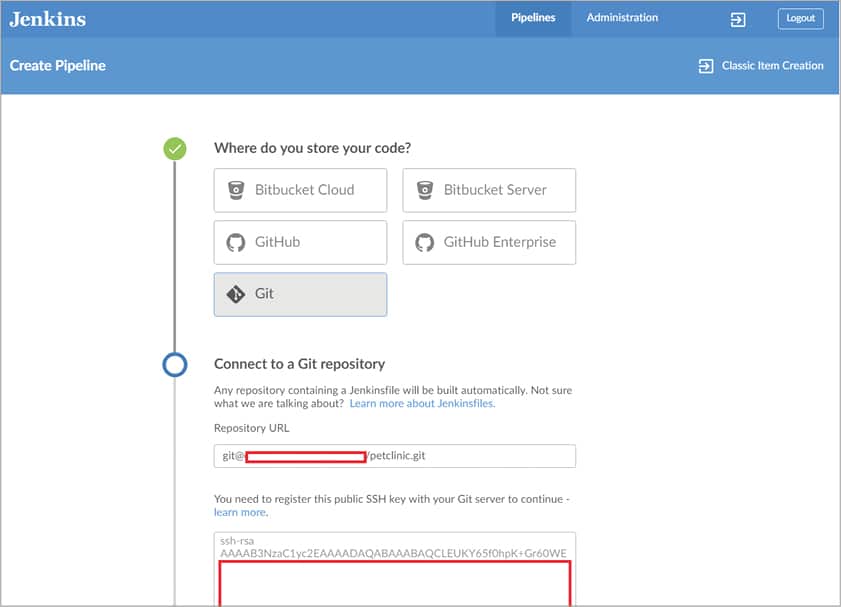This screenshot has height=607, width=841.
Task: Click the green completed step checkmark
Action: 175,149
